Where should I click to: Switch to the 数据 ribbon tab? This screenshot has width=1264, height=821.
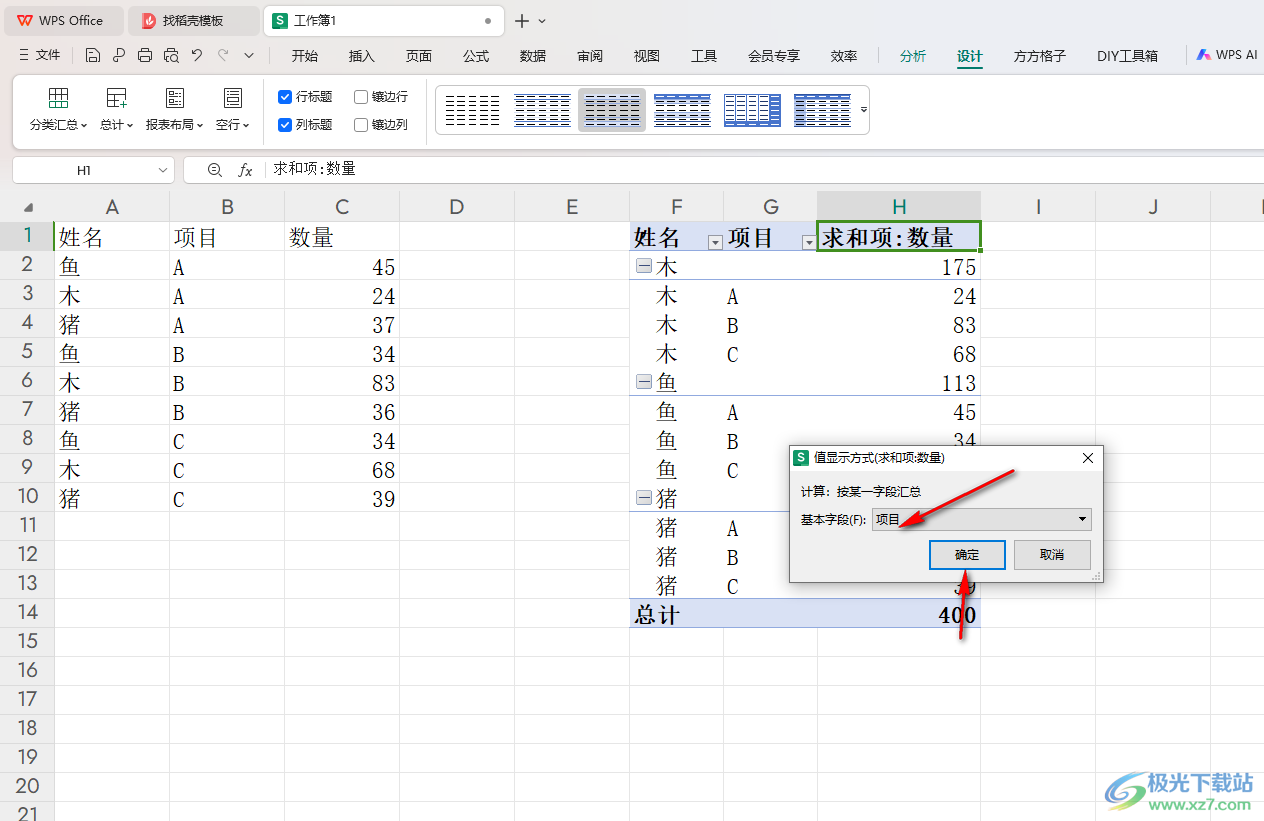[x=533, y=56]
